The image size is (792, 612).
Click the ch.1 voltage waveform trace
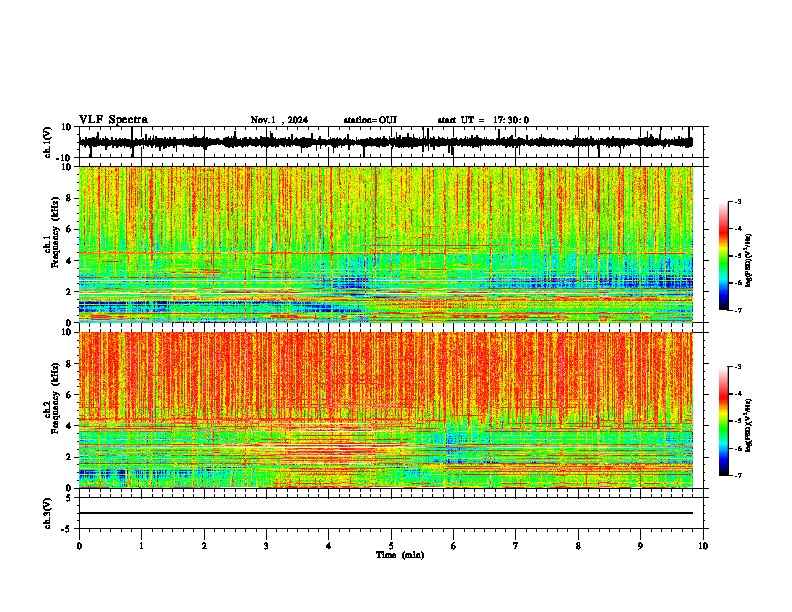tap(385, 142)
